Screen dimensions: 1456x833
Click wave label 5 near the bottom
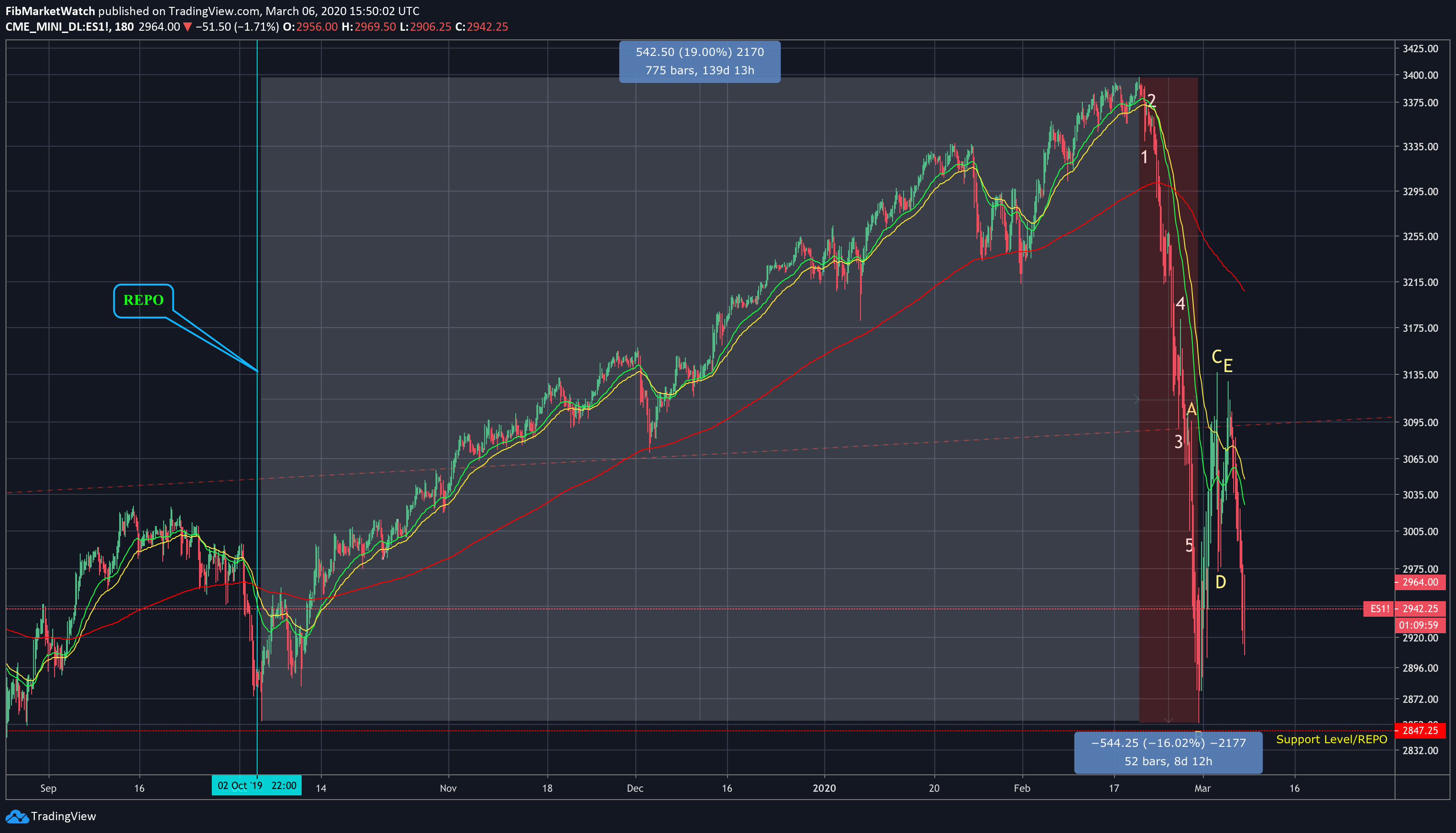tap(1189, 546)
